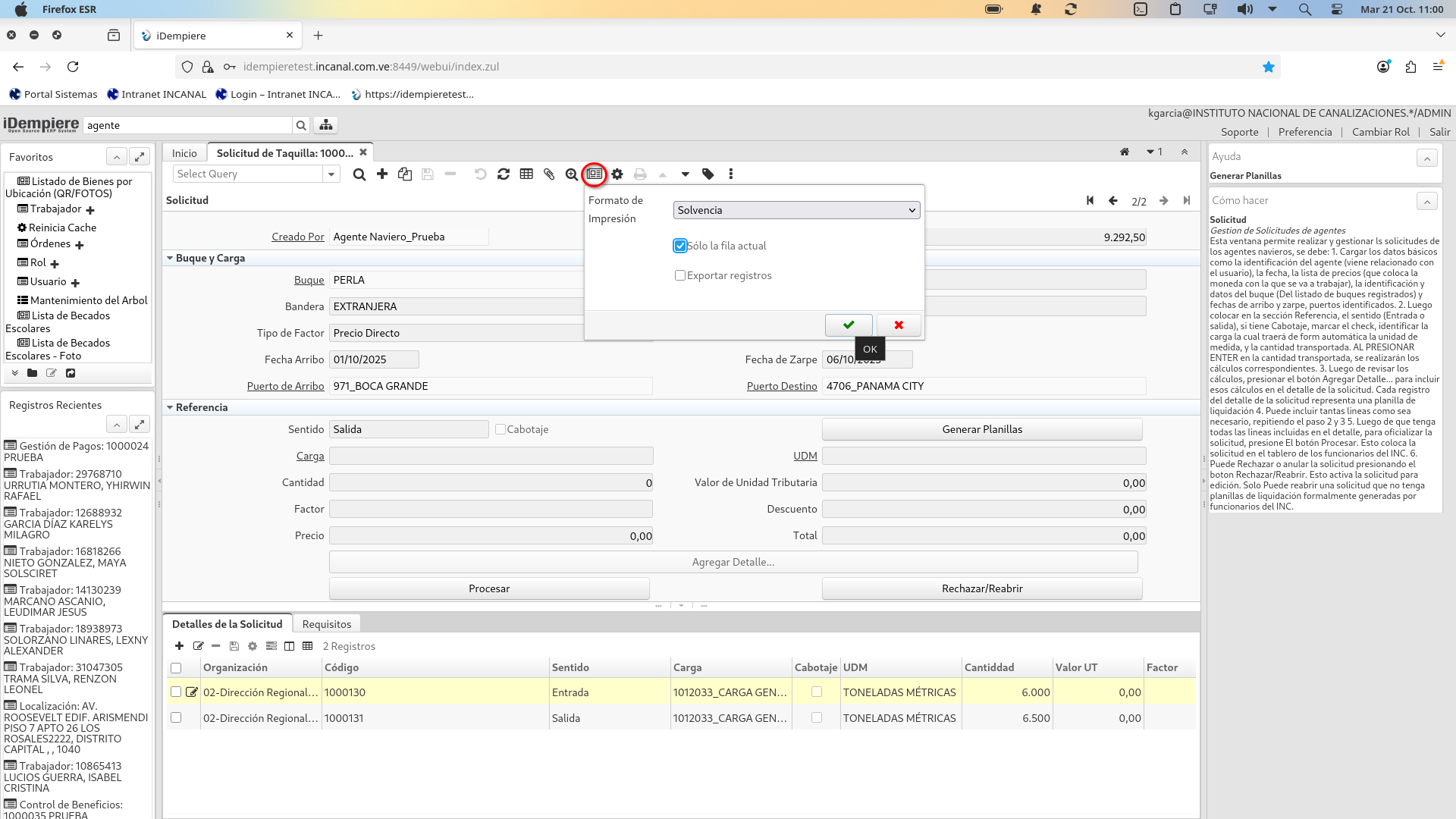Viewport: 1456px width, 819px height.
Task: Click the Puerto de Arribo link label
Action: 285,386
